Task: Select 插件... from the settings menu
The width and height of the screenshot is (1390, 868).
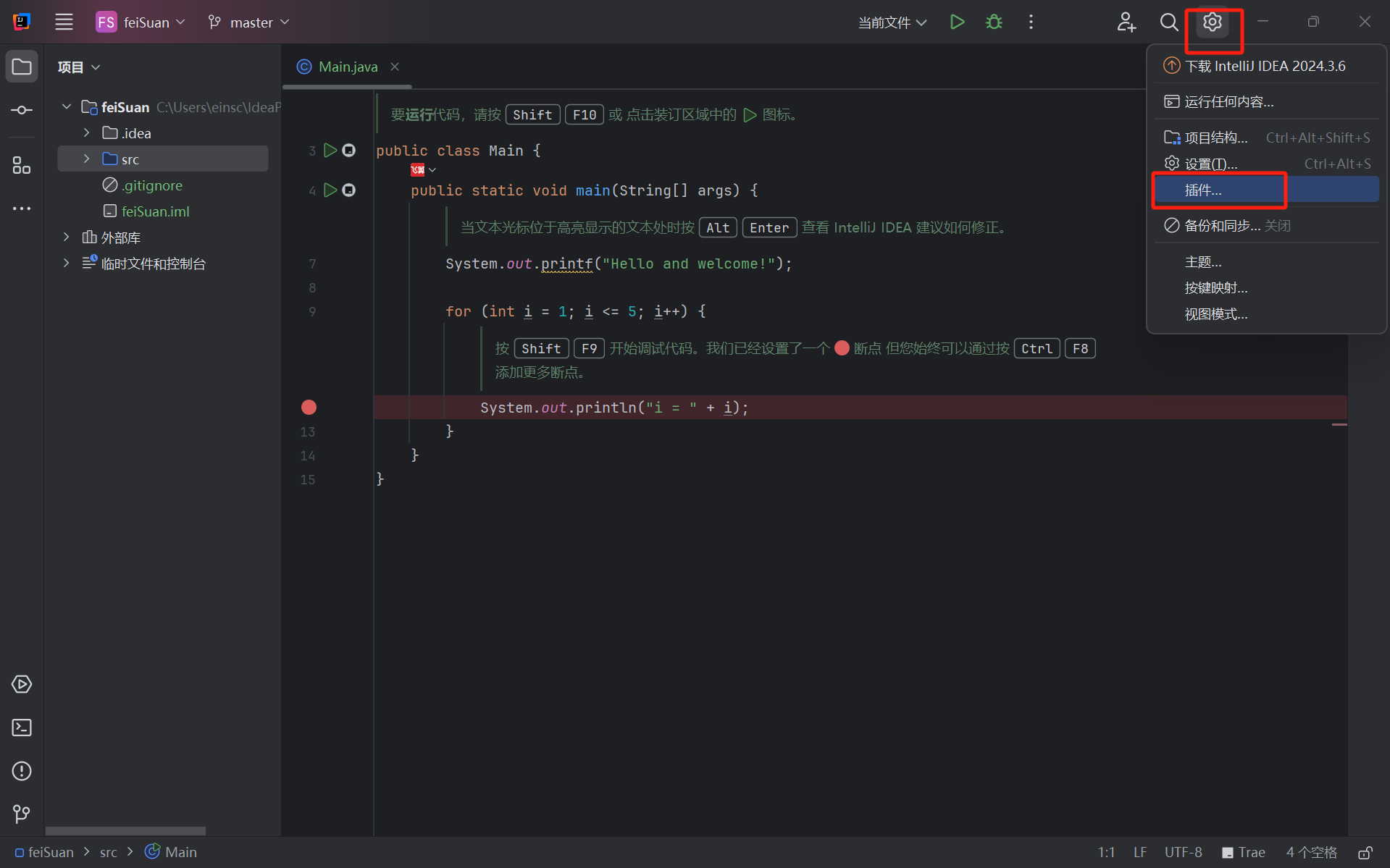Action: click(x=1203, y=190)
